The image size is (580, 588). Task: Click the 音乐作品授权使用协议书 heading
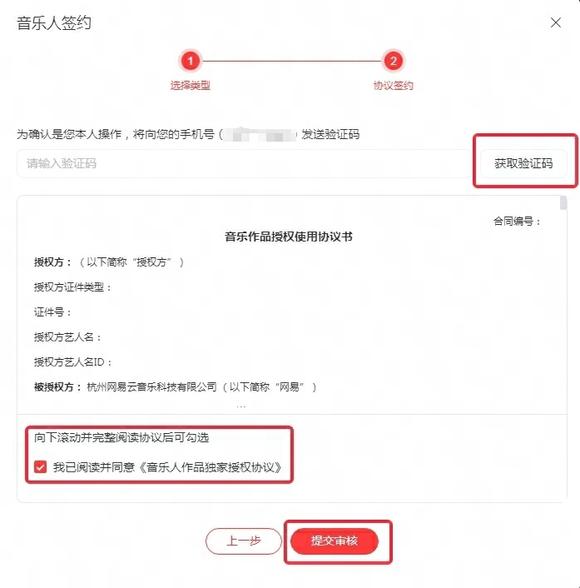tap(288, 237)
